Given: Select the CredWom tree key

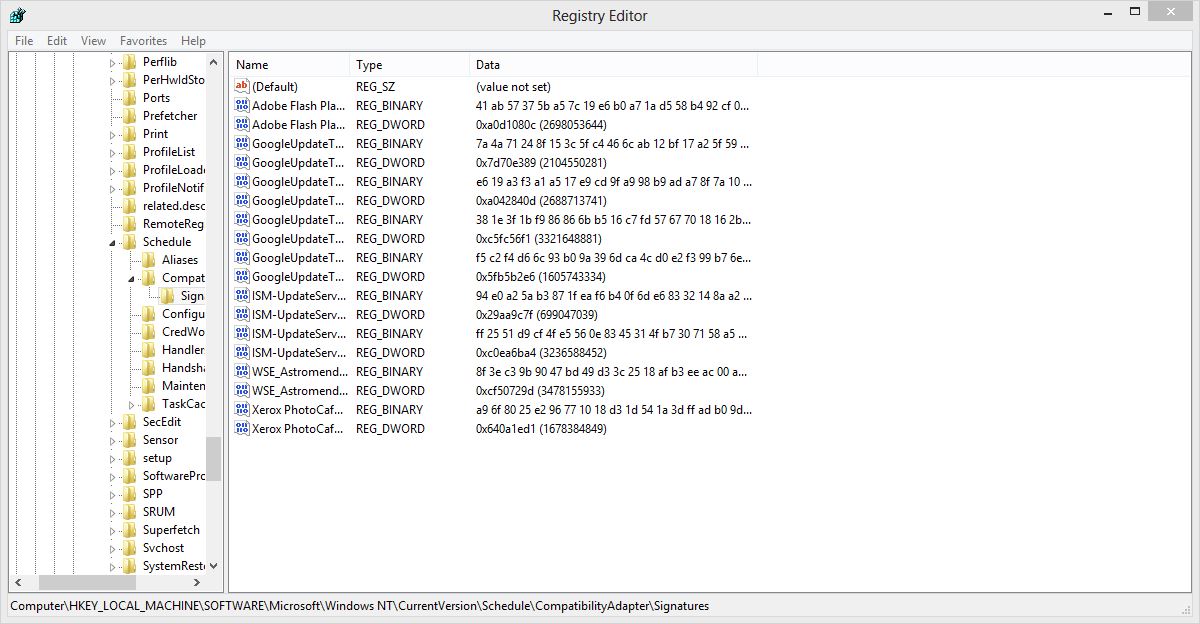Looking at the screenshot, I should pyautogui.click(x=183, y=332).
